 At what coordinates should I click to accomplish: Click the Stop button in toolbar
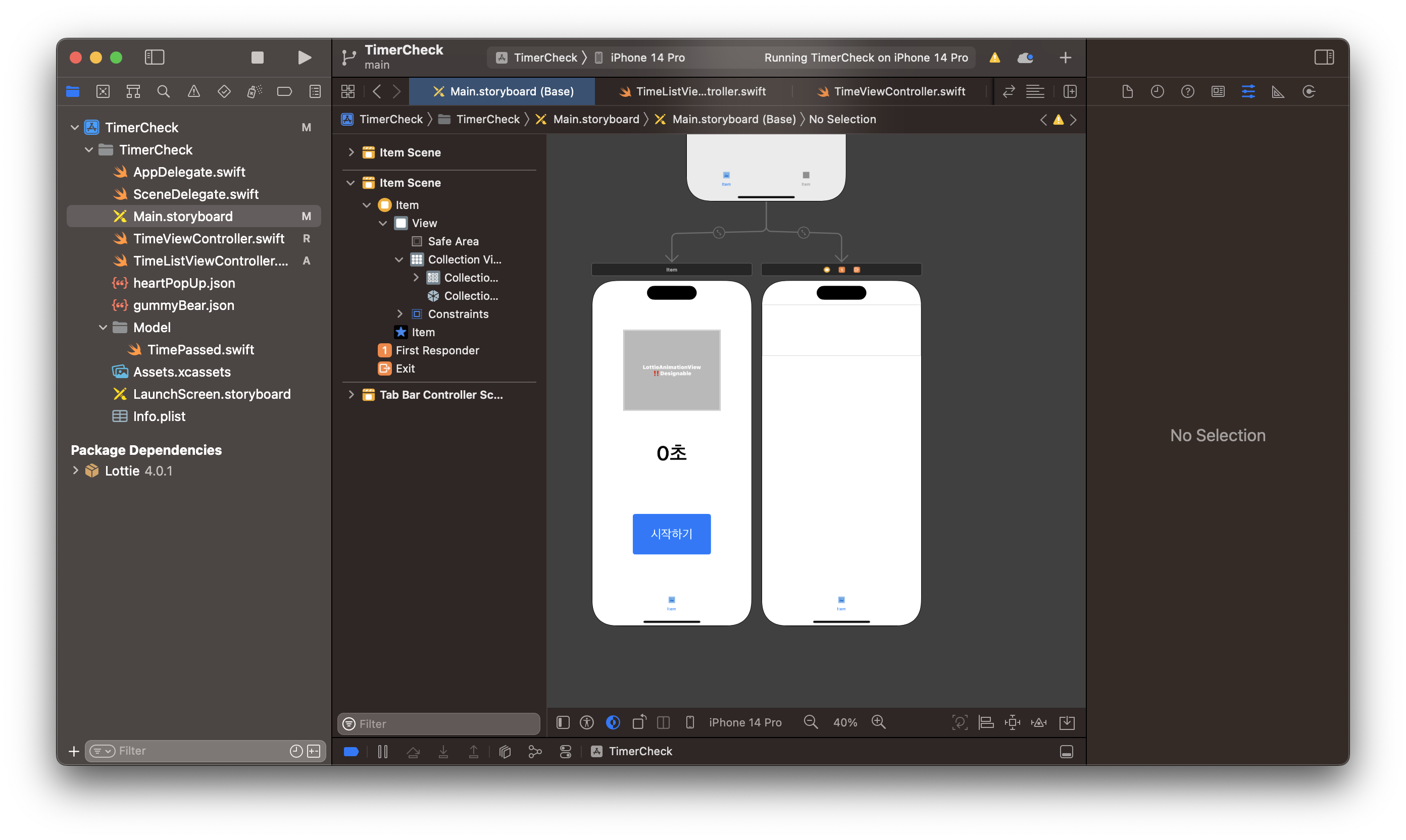258,57
